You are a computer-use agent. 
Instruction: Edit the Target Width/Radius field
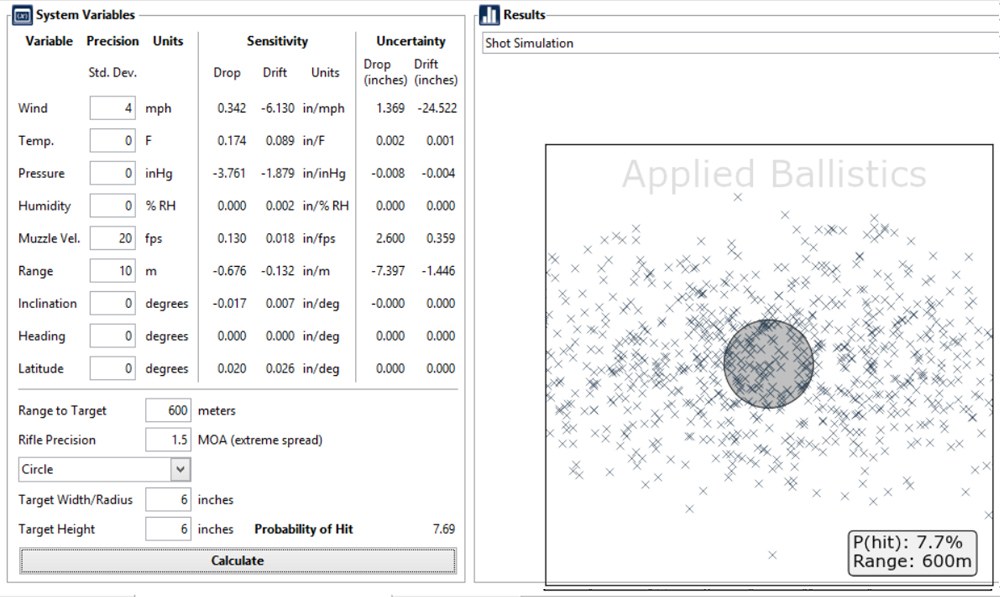click(168, 500)
